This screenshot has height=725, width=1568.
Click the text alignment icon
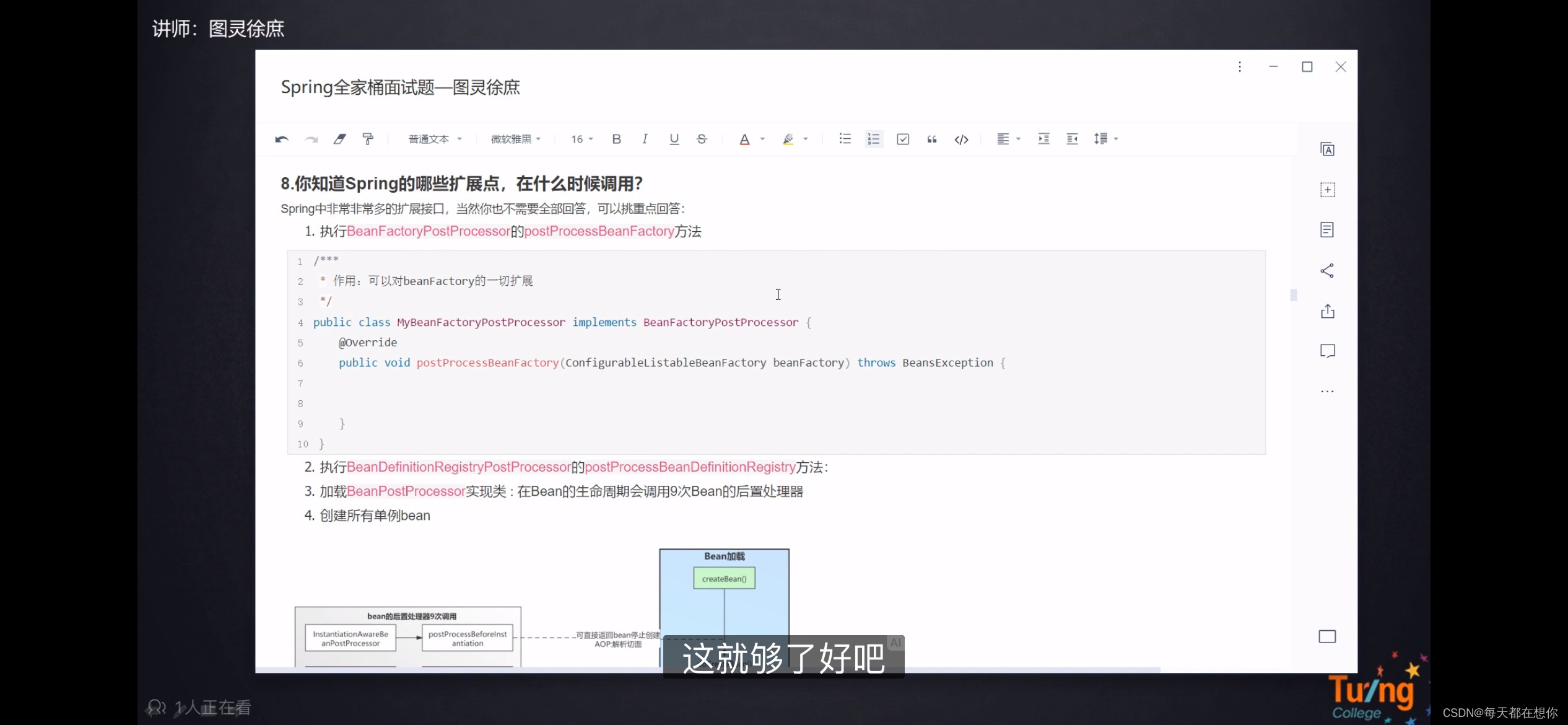pyautogui.click(x=1003, y=139)
